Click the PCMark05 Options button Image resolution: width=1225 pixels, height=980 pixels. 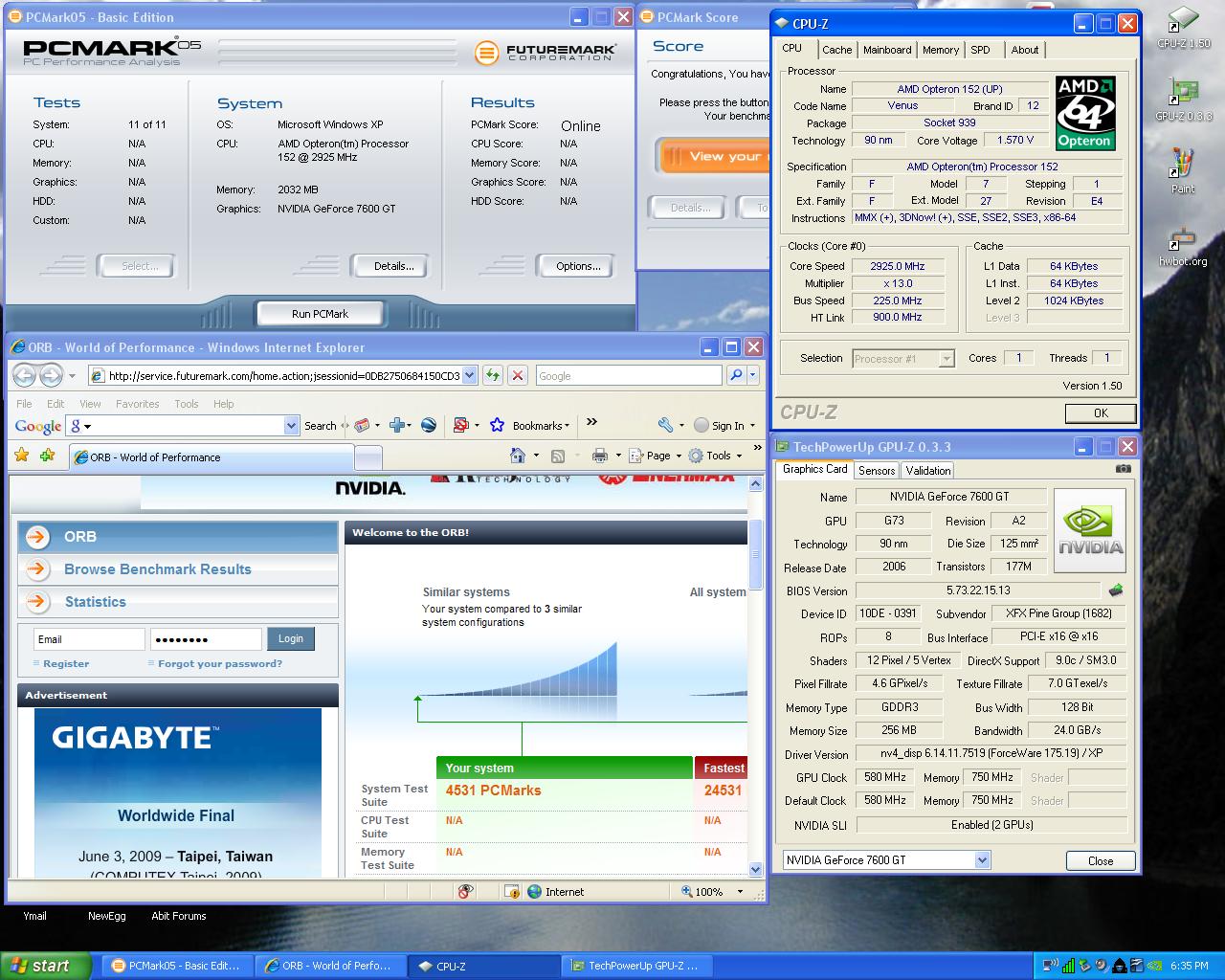point(578,266)
